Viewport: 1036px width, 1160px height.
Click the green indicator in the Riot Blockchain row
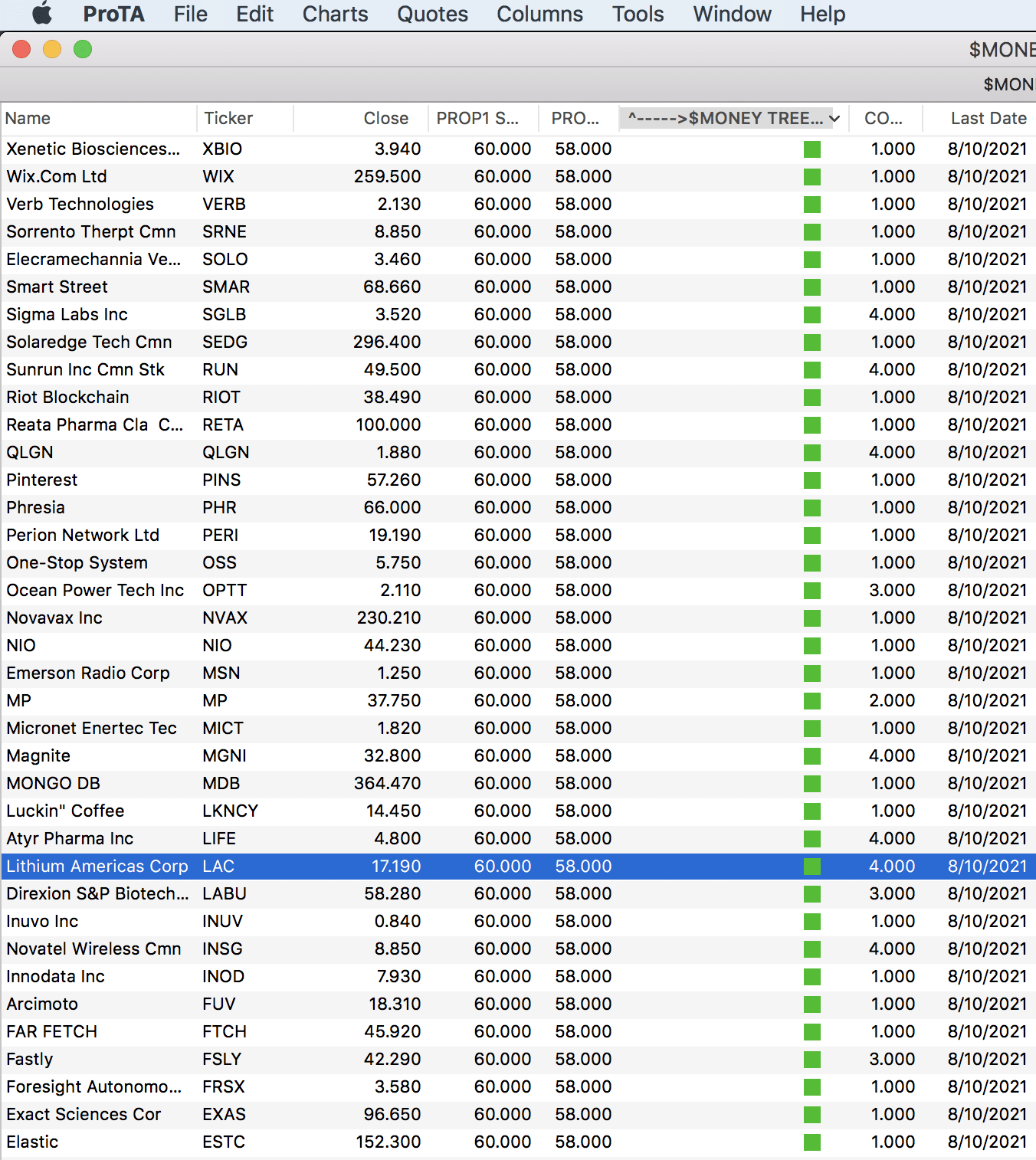click(812, 398)
